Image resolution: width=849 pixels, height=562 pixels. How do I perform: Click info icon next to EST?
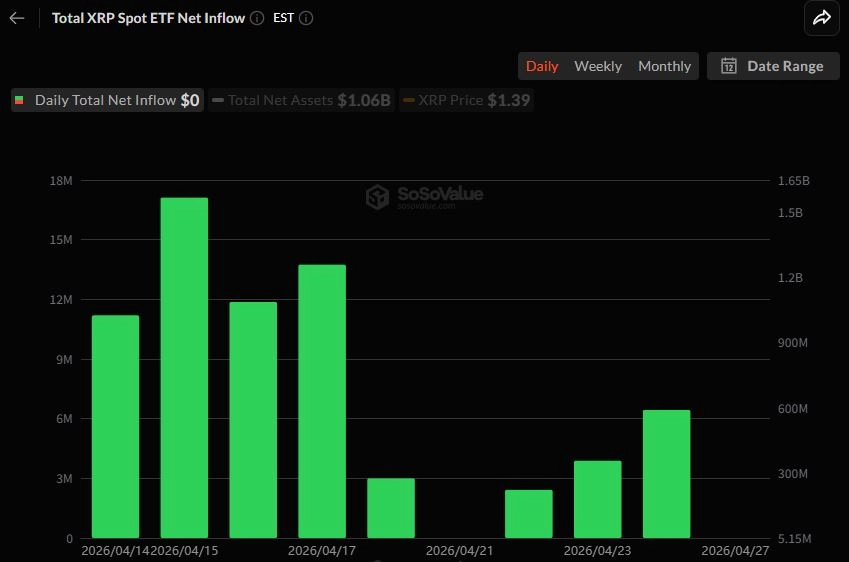pos(306,18)
